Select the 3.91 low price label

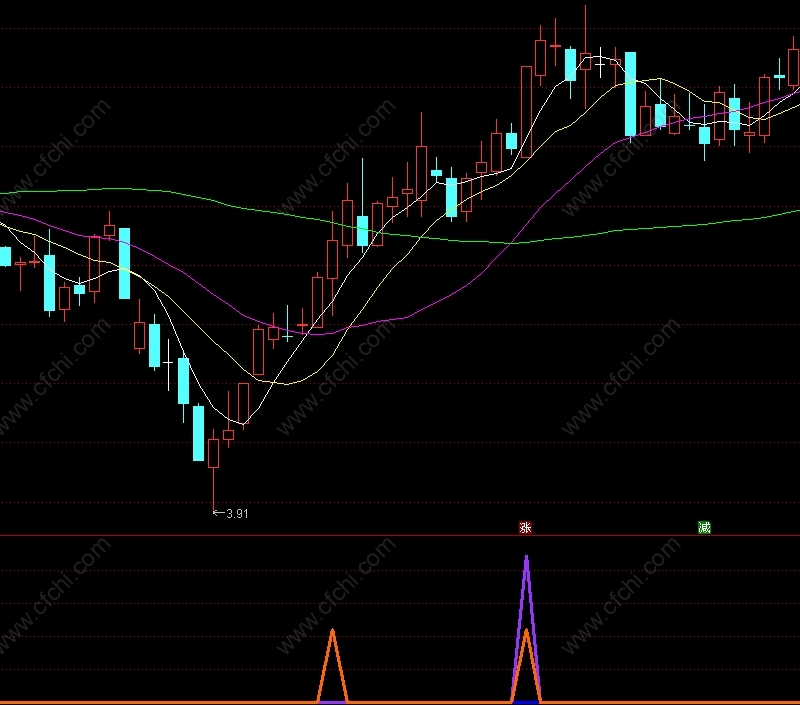point(237,514)
